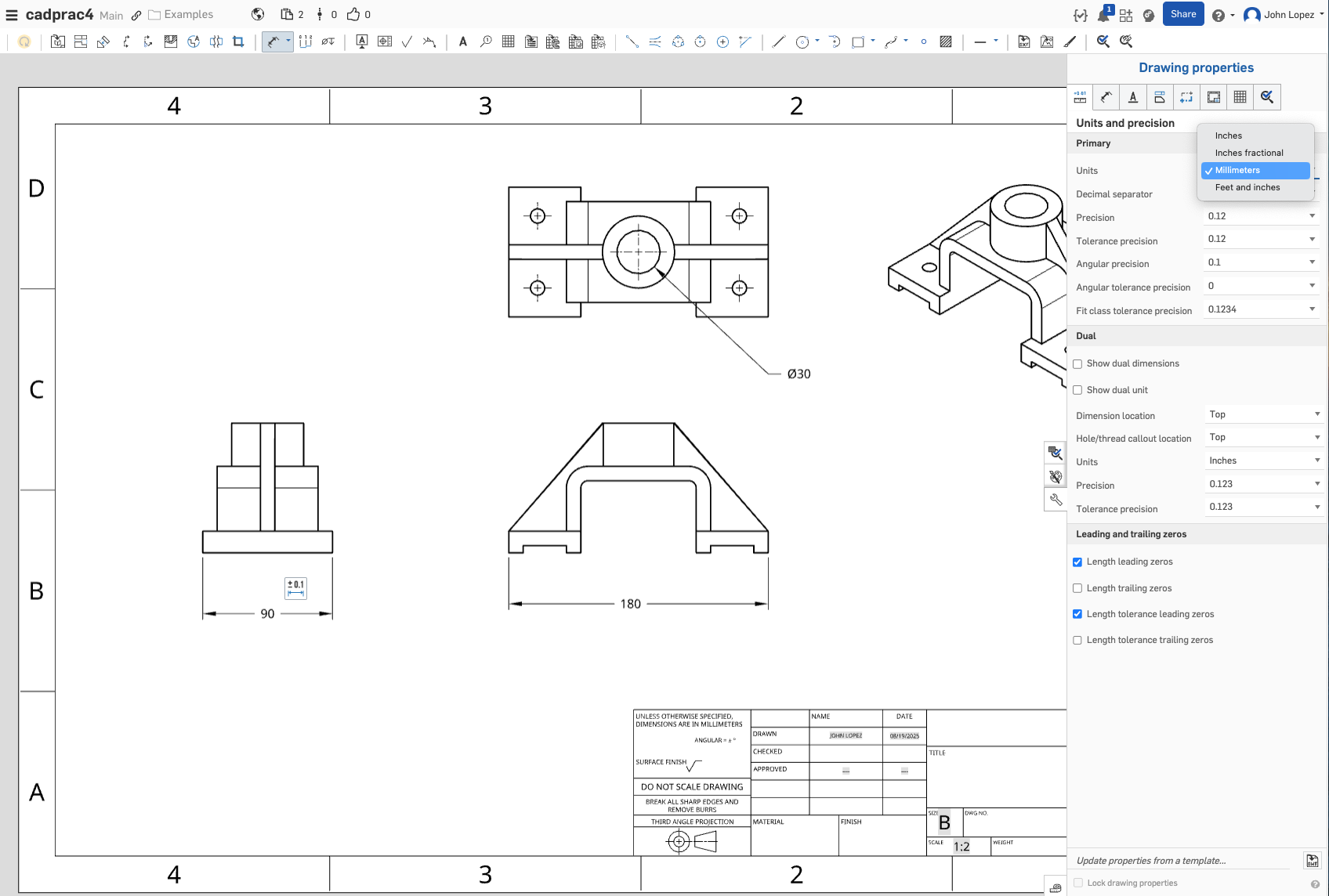Enable Show dual dimensions checkbox

[x=1077, y=364]
